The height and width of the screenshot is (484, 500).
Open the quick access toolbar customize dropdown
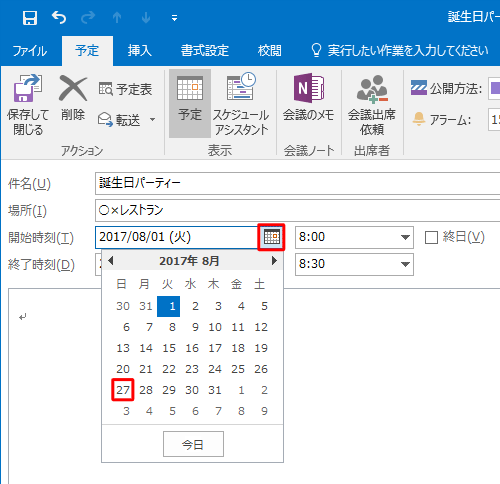click(x=174, y=18)
